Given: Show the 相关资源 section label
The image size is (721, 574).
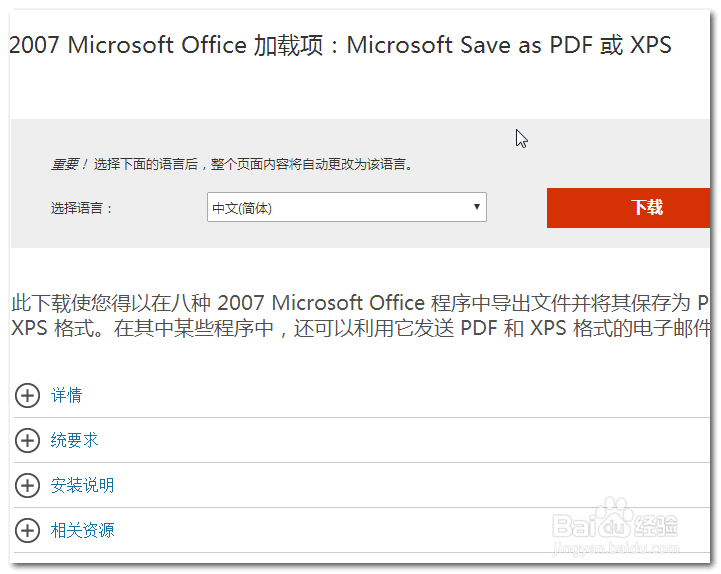Looking at the screenshot, I should (x=82, y=530).
